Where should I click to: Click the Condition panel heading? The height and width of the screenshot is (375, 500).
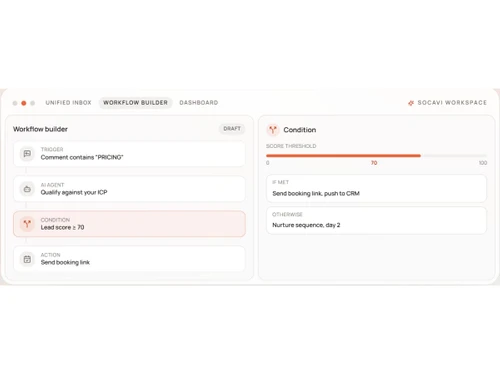tap(300, 130)
